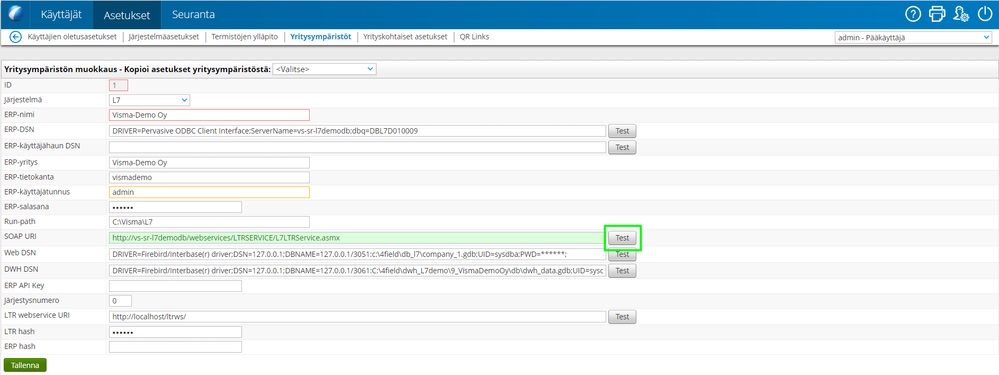Open the user settings icon

click(x=961, y=14)
